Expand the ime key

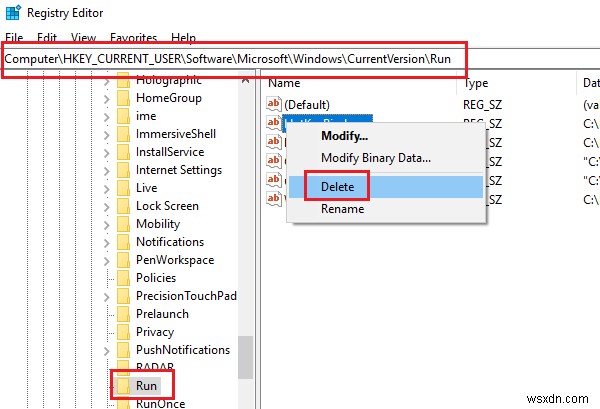[107, 117]
